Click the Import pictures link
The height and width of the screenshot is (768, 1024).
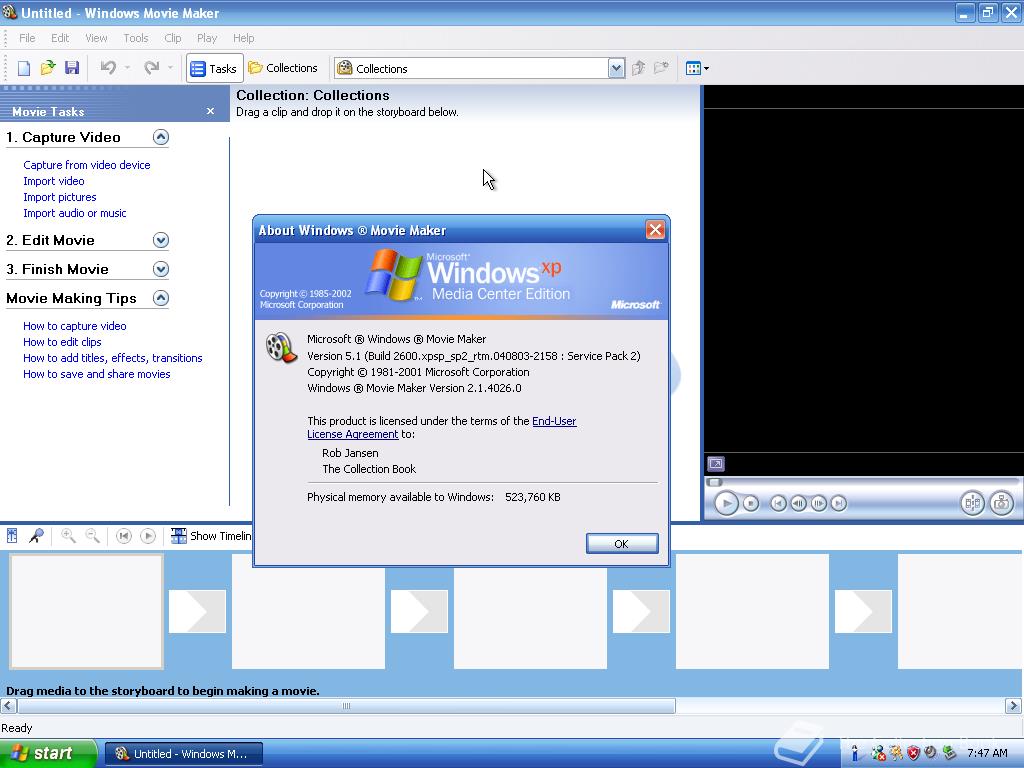59,197
